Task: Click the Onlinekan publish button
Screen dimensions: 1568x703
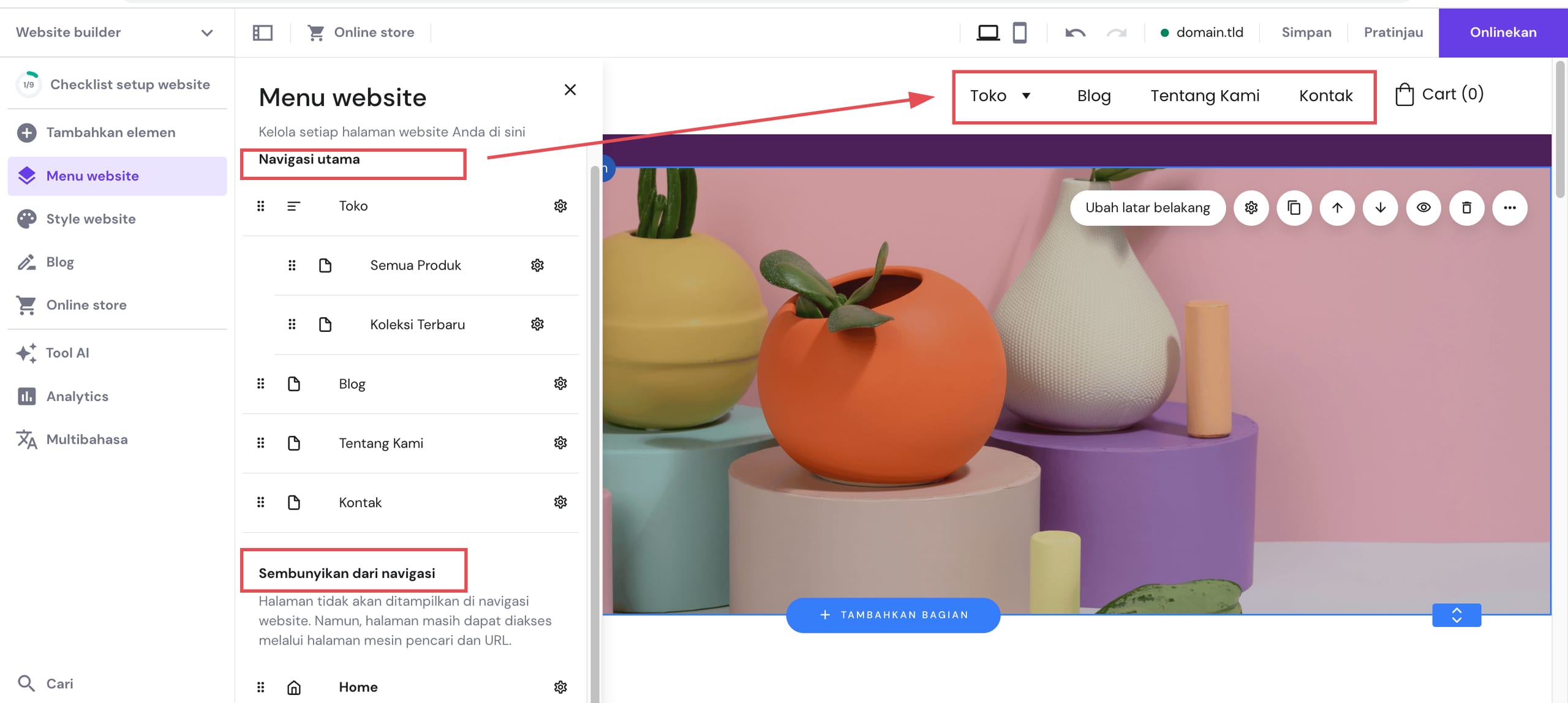Action: (1502, 32)
